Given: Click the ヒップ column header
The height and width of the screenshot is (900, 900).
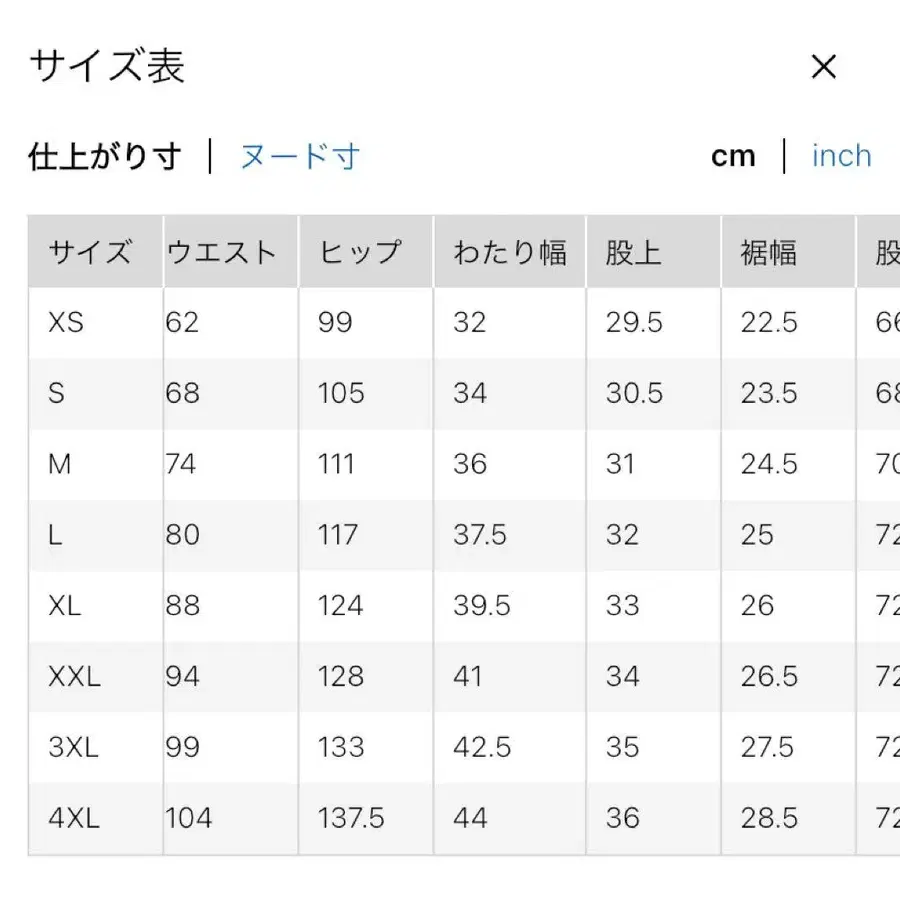Looking at the screenshot, I should pyautogui.click(x=362, y=252).
